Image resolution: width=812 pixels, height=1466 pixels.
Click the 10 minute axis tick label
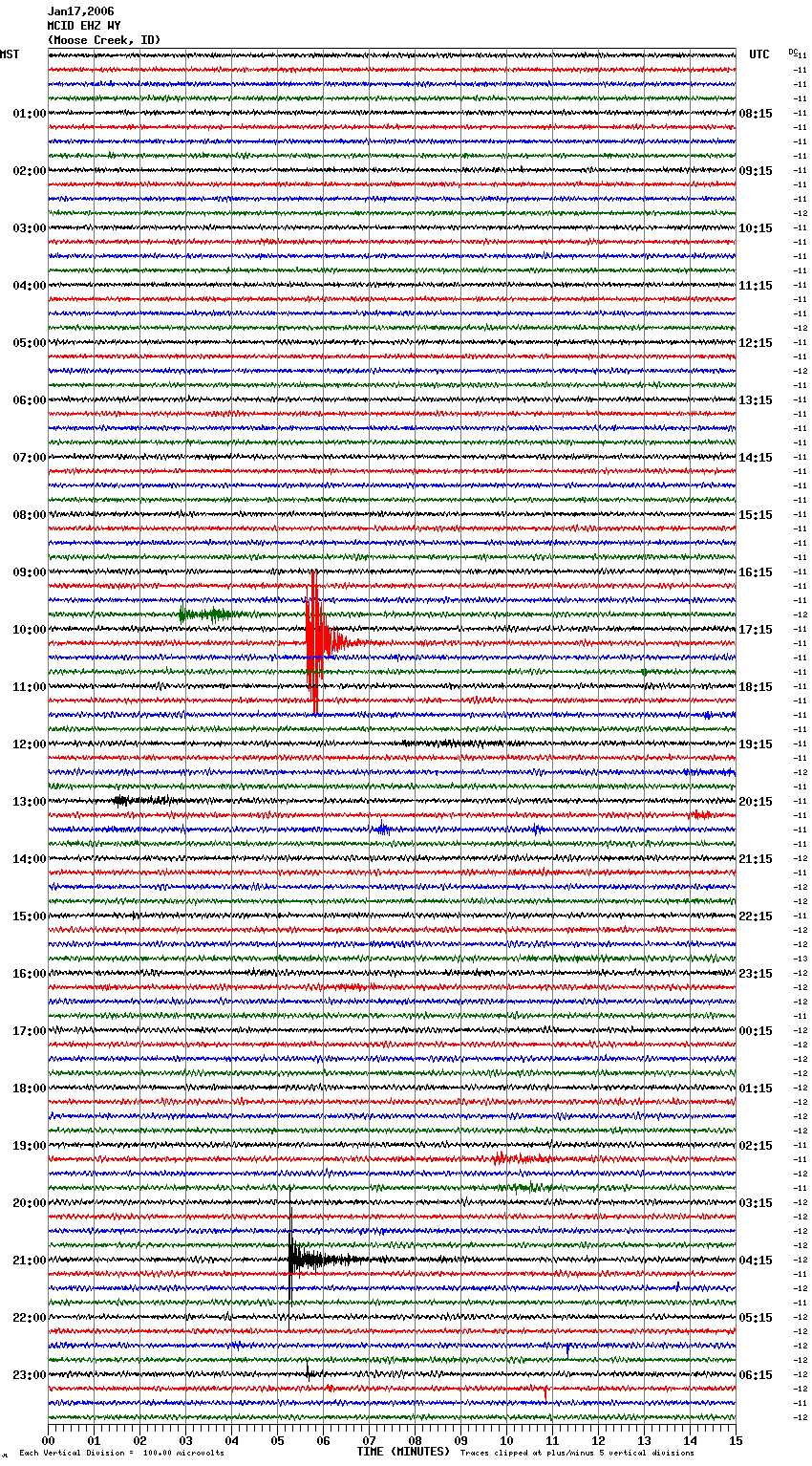507,1440
